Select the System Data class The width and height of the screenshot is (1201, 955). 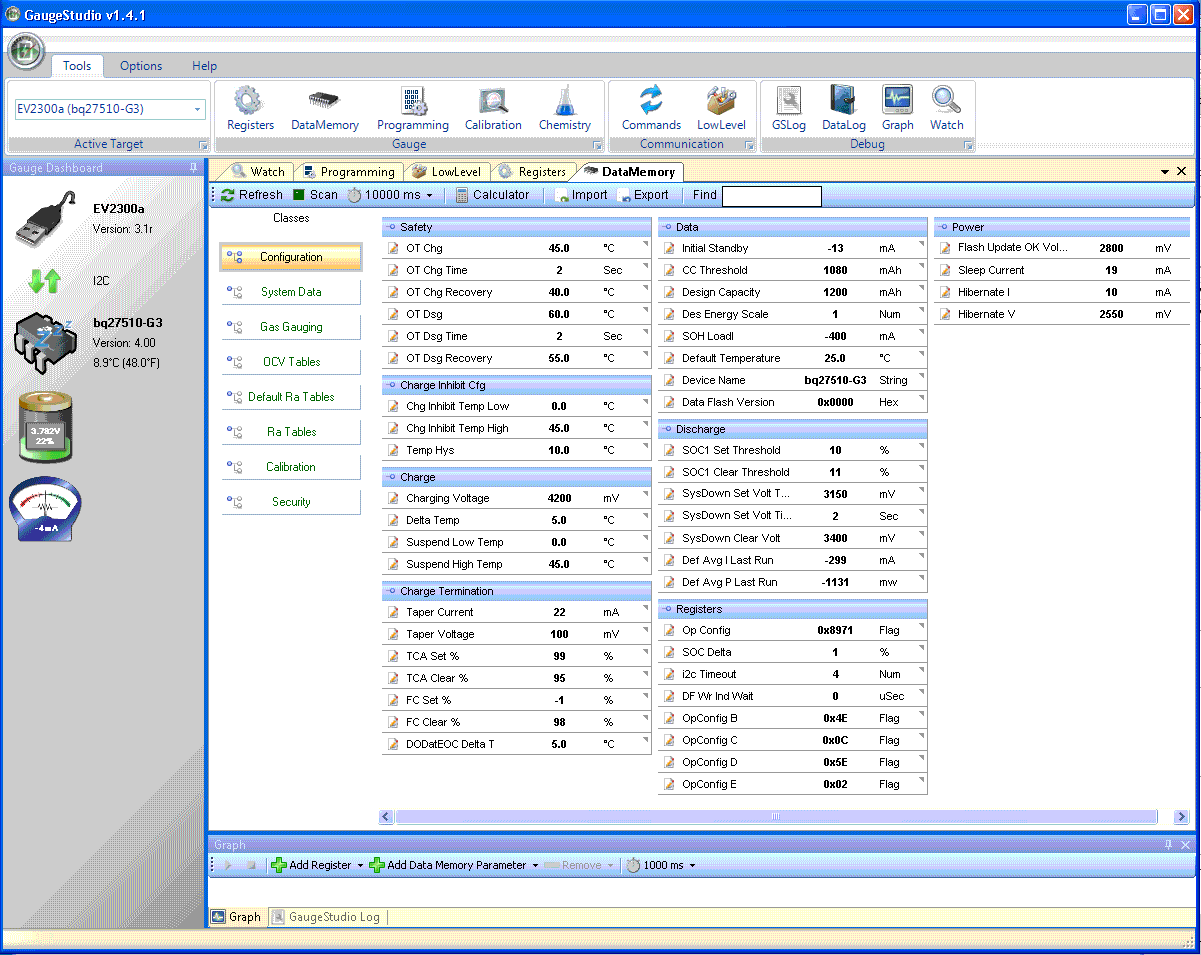(x=291, y=292)
